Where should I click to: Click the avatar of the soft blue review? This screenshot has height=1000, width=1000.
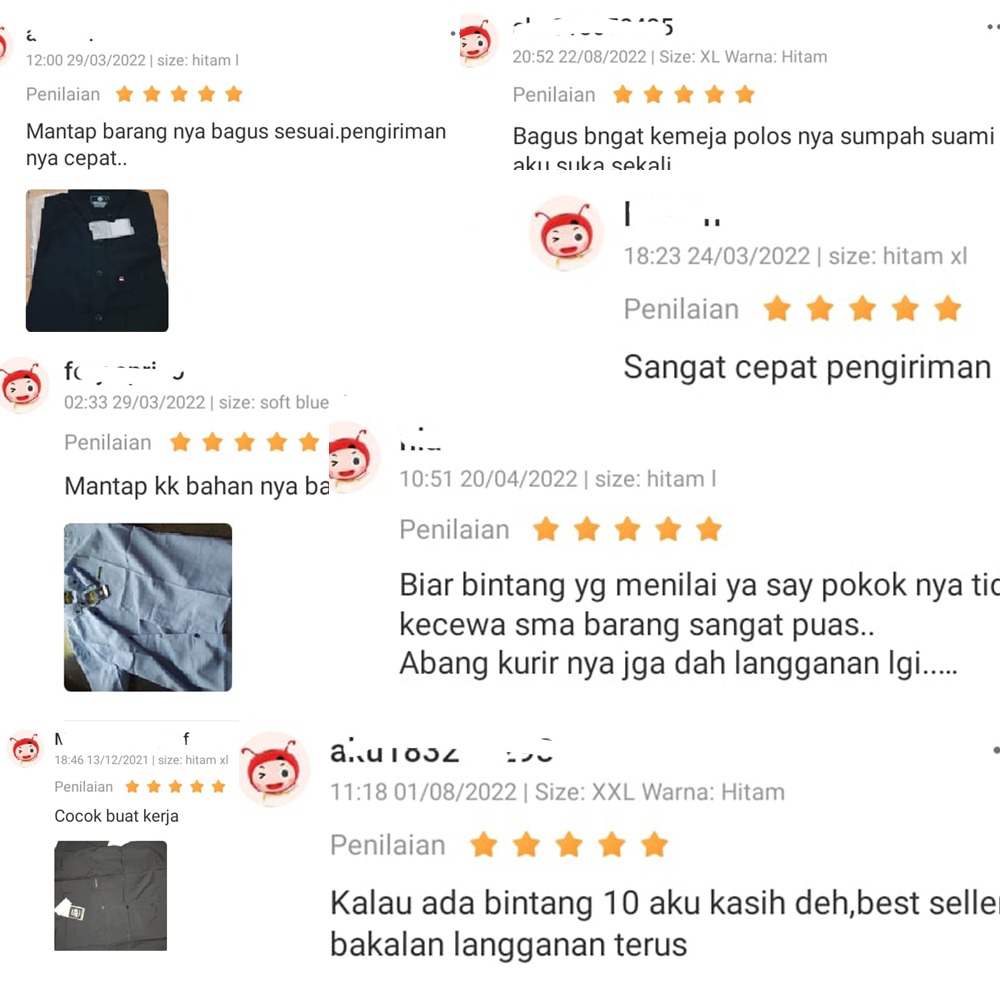[24, 386]
